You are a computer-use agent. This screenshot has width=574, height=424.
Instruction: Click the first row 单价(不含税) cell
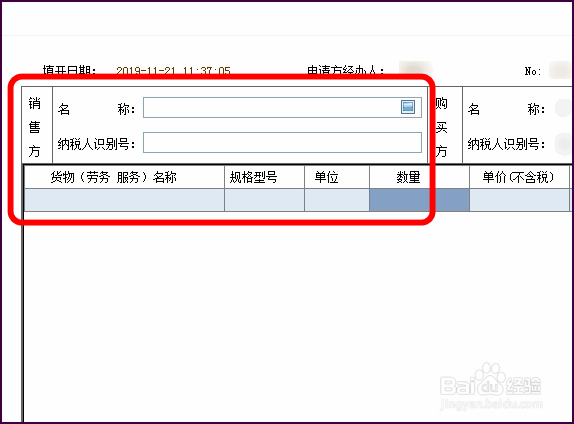coord(519,200)
